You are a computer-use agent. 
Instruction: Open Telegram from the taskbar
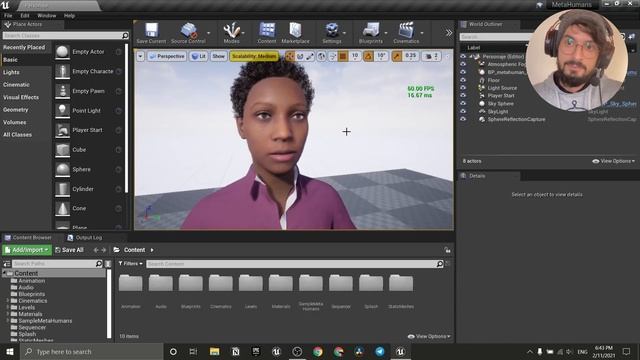click(x=380, y=351)
